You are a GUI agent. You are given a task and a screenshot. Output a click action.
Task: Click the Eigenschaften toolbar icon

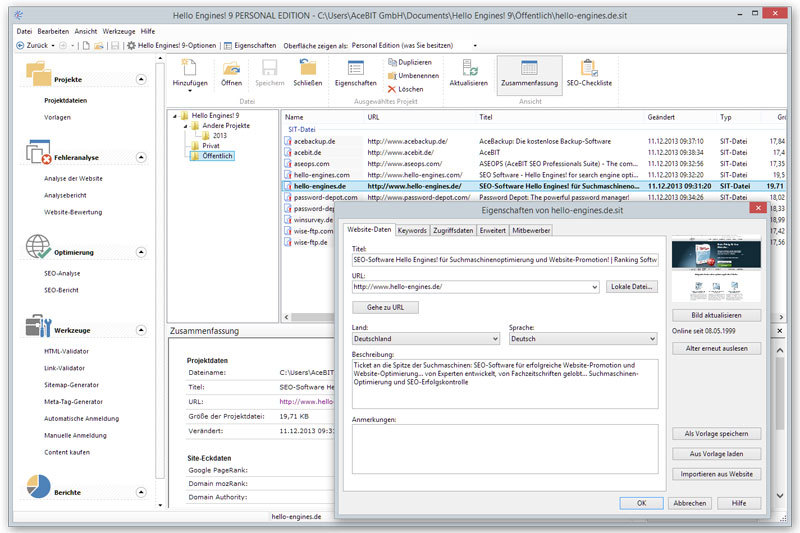point(228,45)
